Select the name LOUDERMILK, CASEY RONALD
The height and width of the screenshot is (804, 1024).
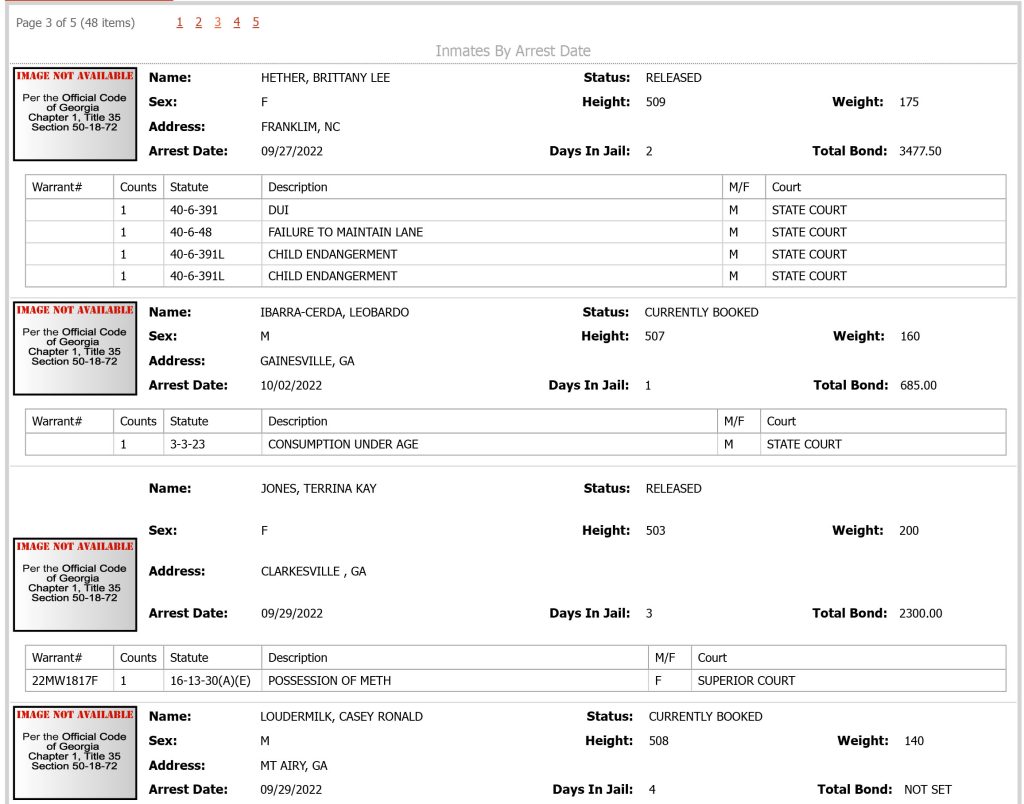[342, 716]
